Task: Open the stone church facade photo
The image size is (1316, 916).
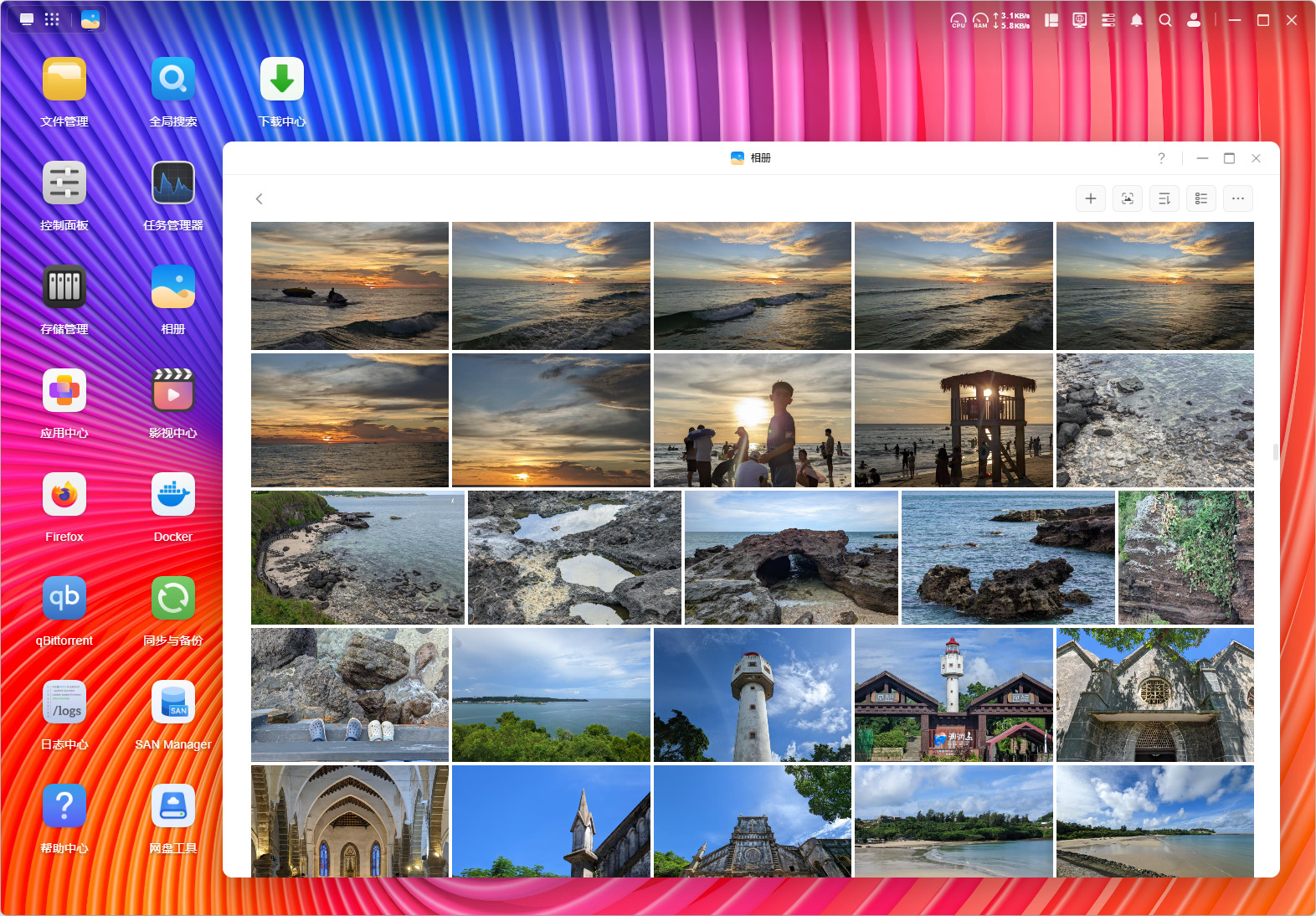Action: [1155, 695]
